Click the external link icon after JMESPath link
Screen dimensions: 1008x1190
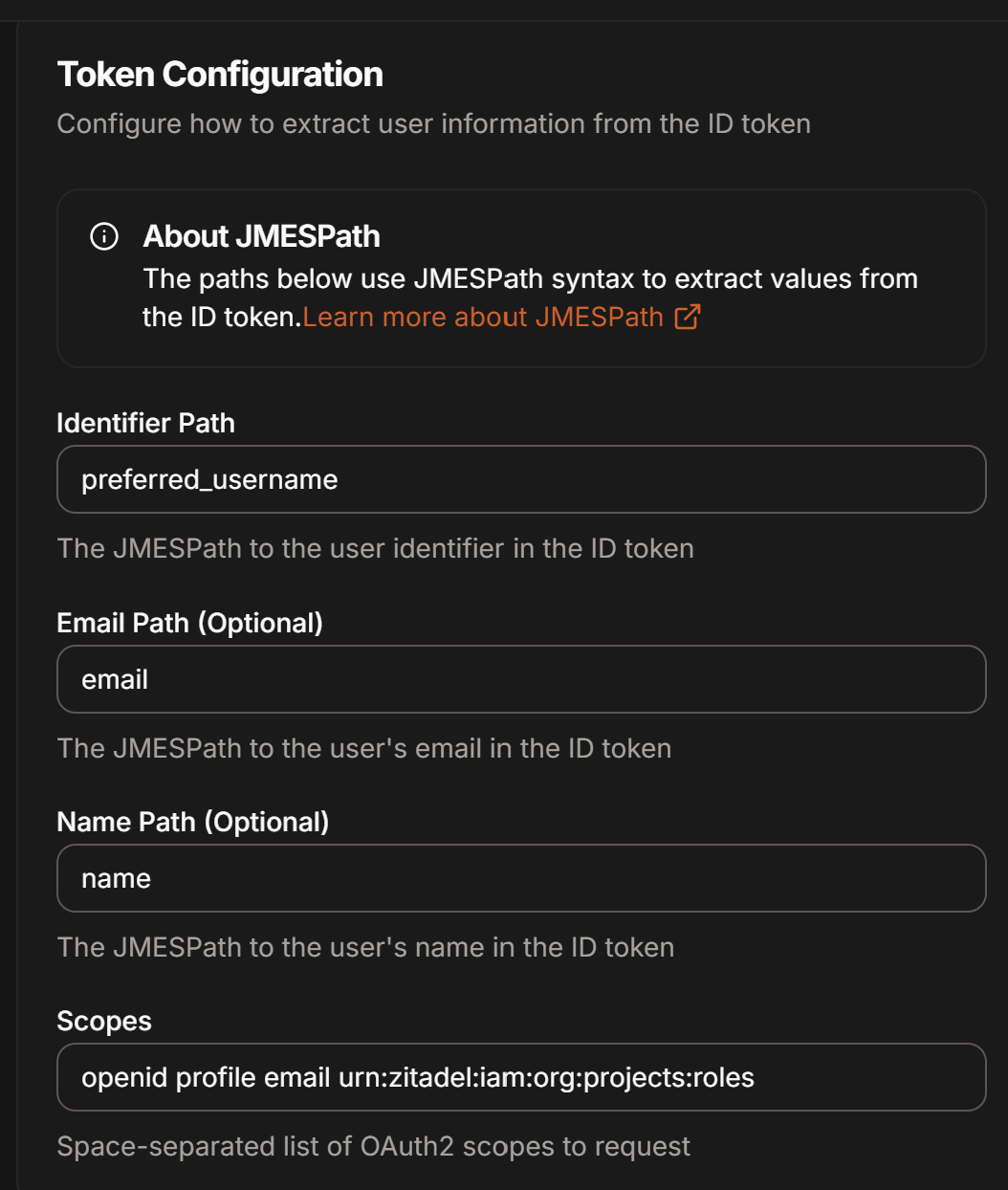688,317
